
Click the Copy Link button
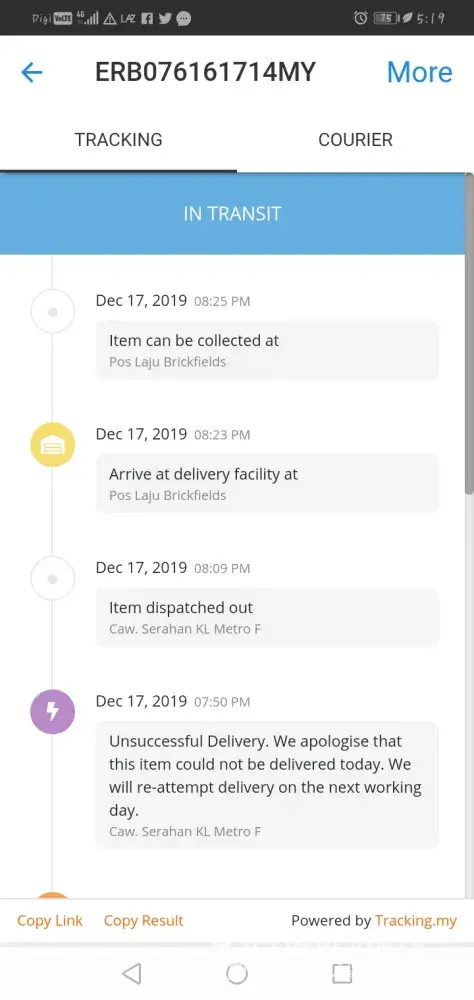point(50,920)
